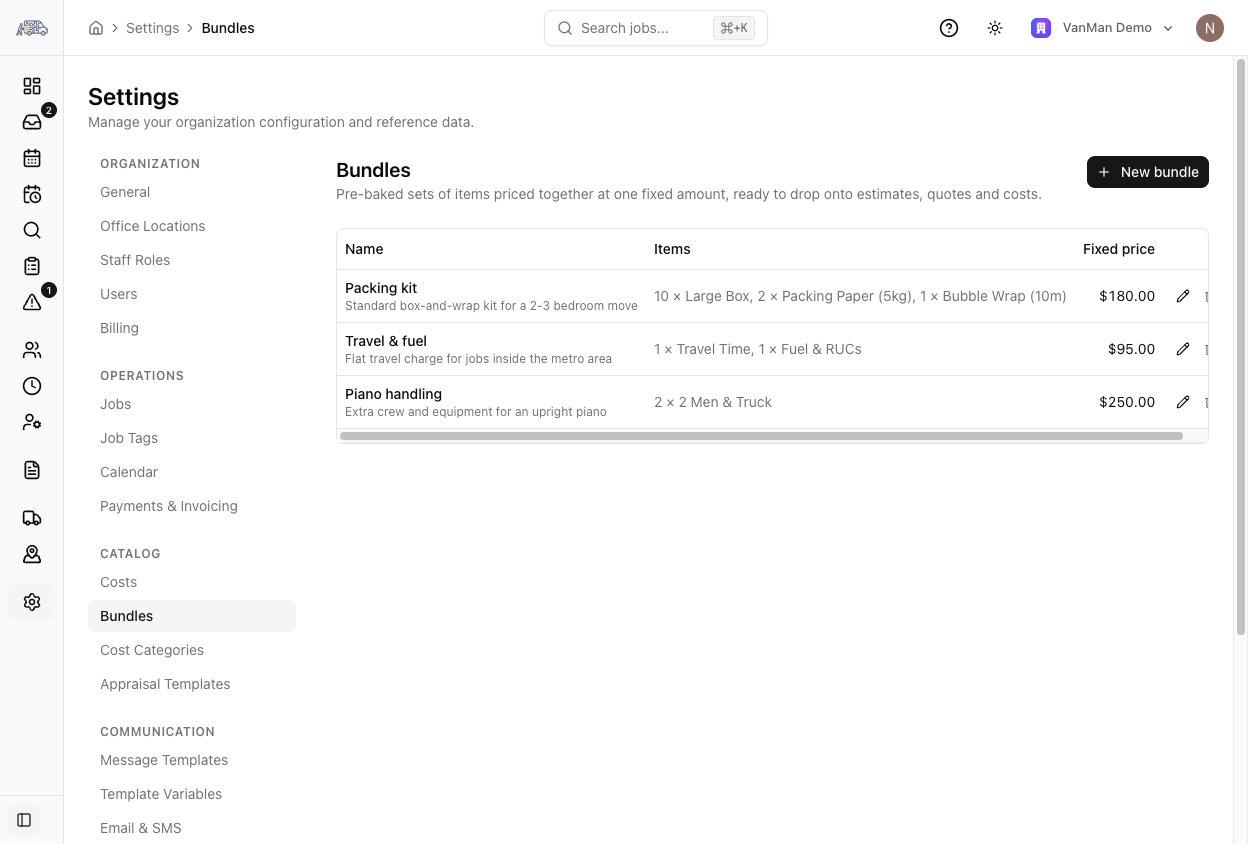Click the Travel & fuel bundle name

tap(386, 341)
